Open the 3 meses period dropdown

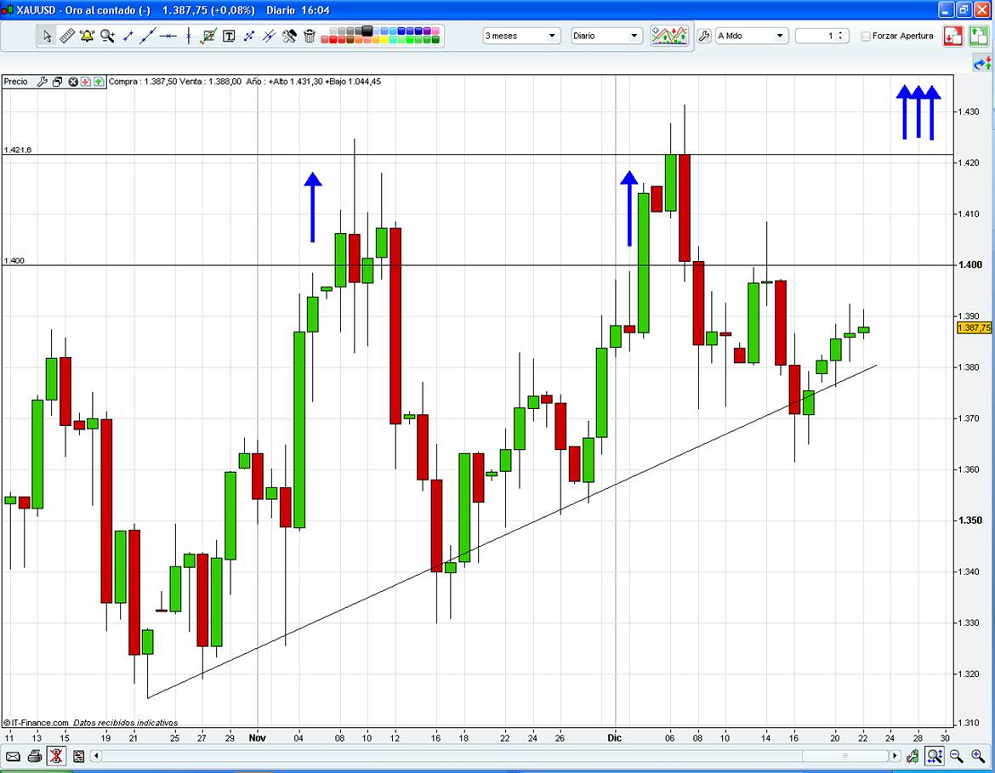521,36
